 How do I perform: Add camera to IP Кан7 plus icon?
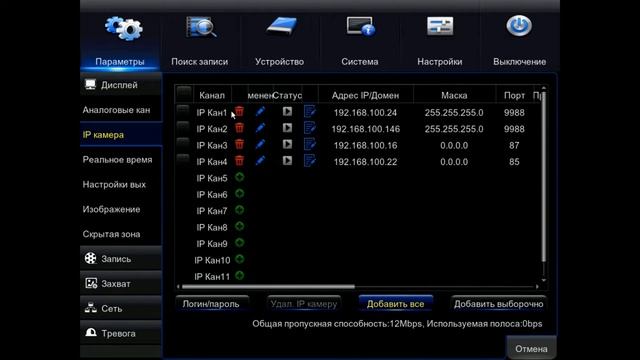[x=240, y=210]
